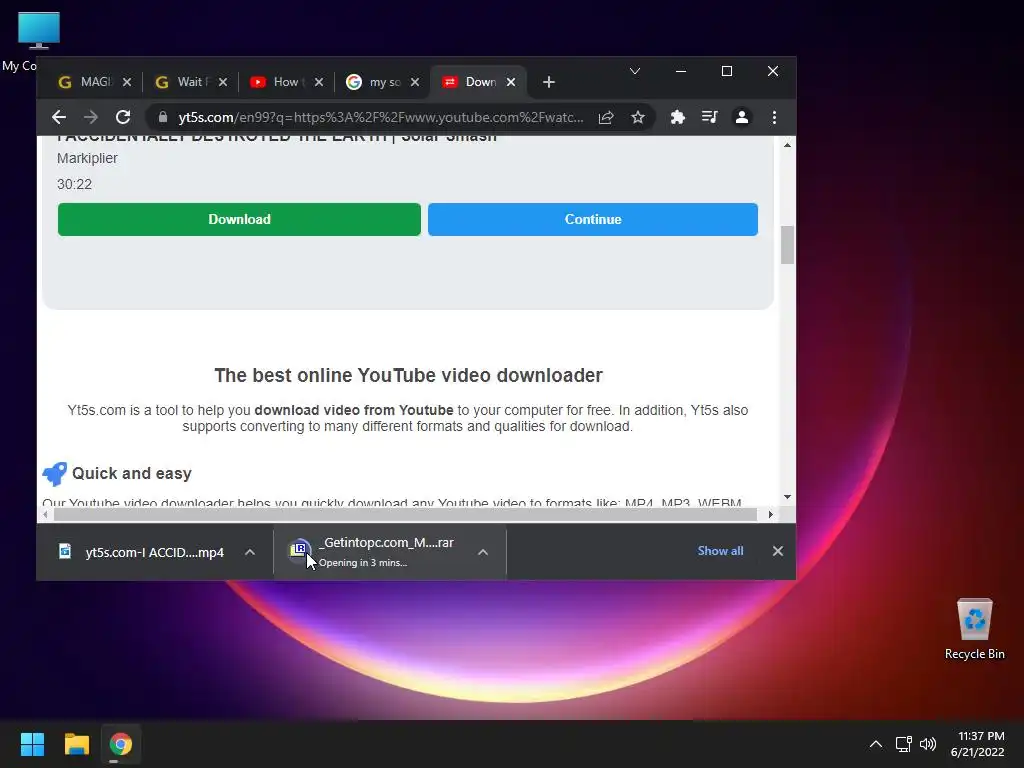The image size is (1024, 768).
Task: Click 'The best online YouTube video downloader' heading
Action: [408, 376]
